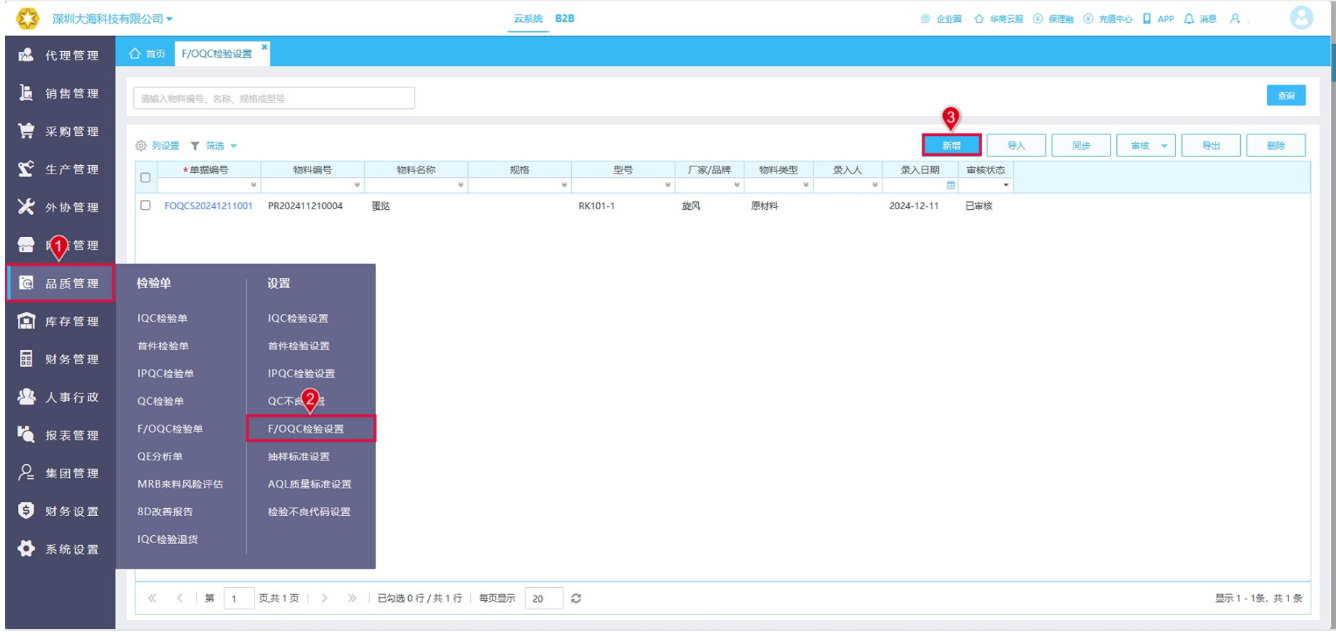Click the rows-per-page field showing 20

coord(543,599)
